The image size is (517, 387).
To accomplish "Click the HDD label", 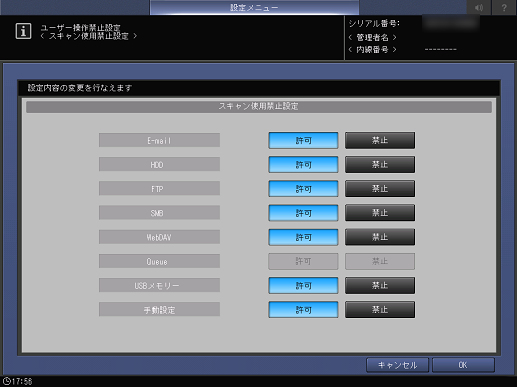I will (x=159, y=165).
